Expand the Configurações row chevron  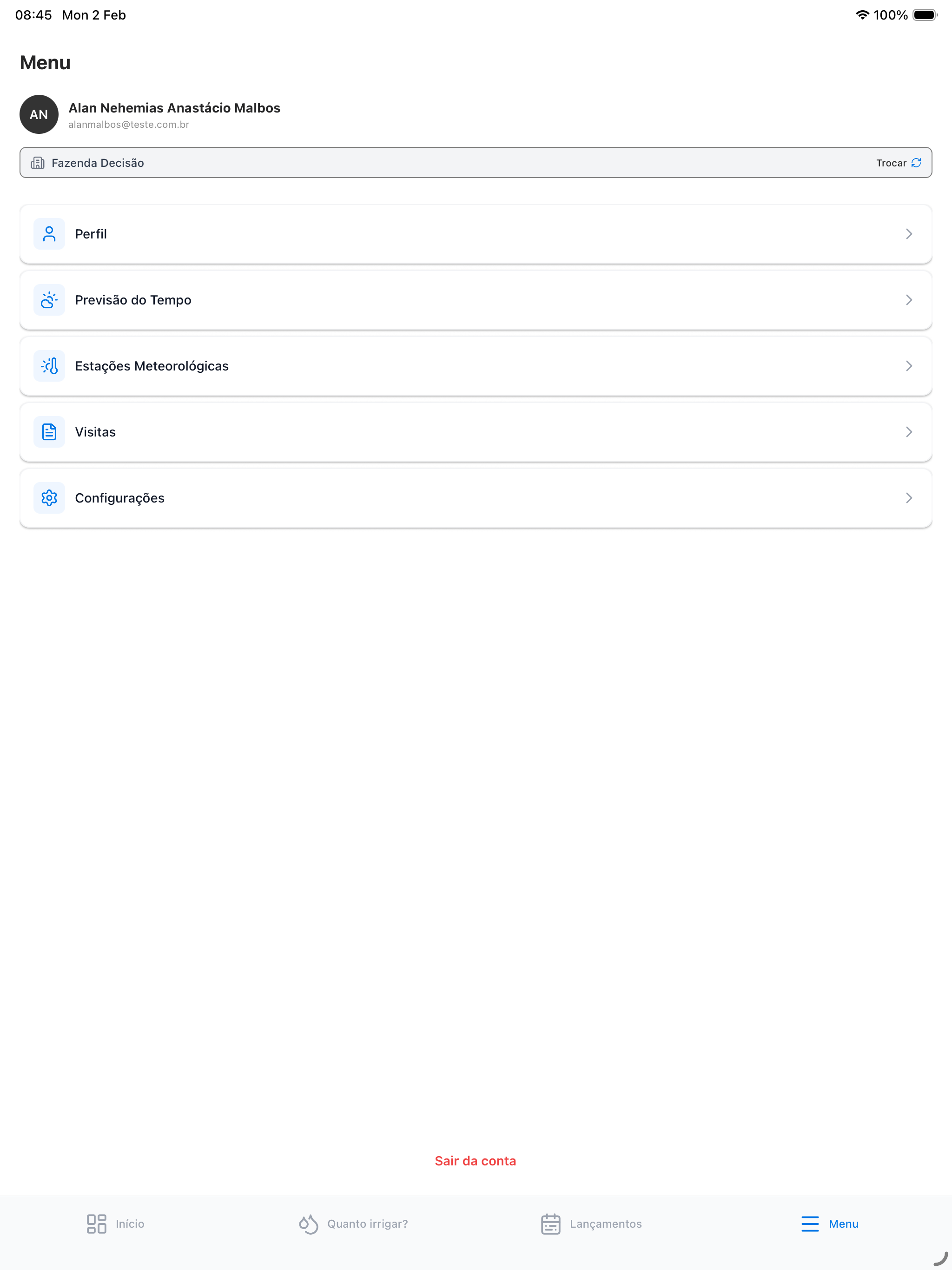(x=909, y=498)
